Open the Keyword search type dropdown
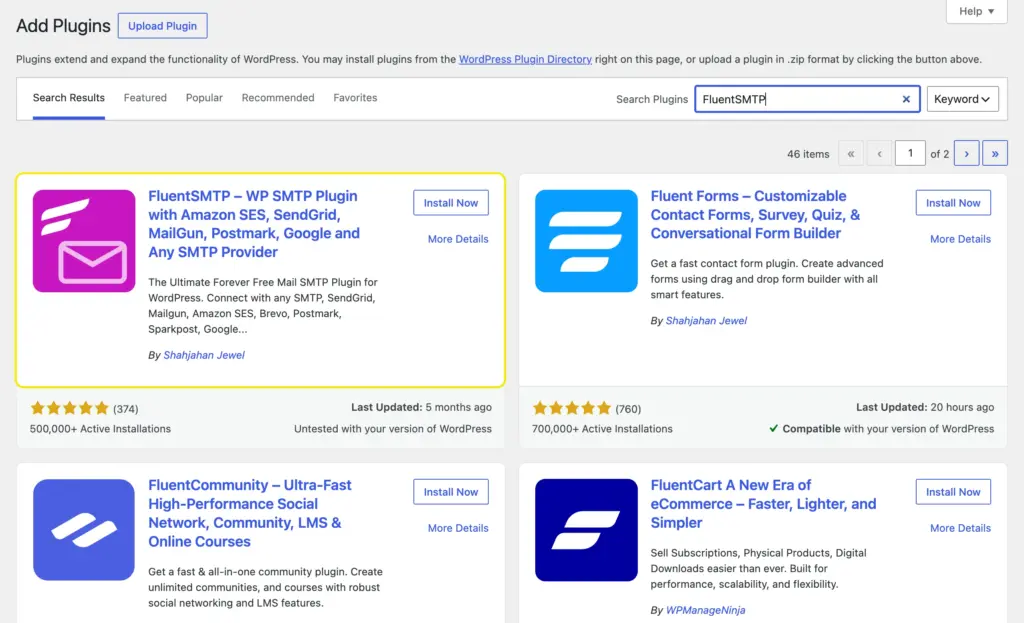Image resolution: width=1024 pixels, height=623 pixels. [963, 99]
